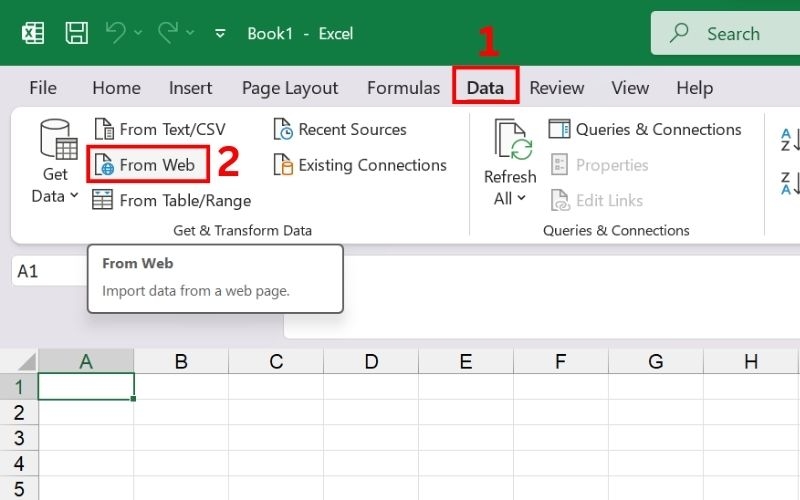800x500 pixels.
Task: Select row 4 header
Action: tap(19, 463)
